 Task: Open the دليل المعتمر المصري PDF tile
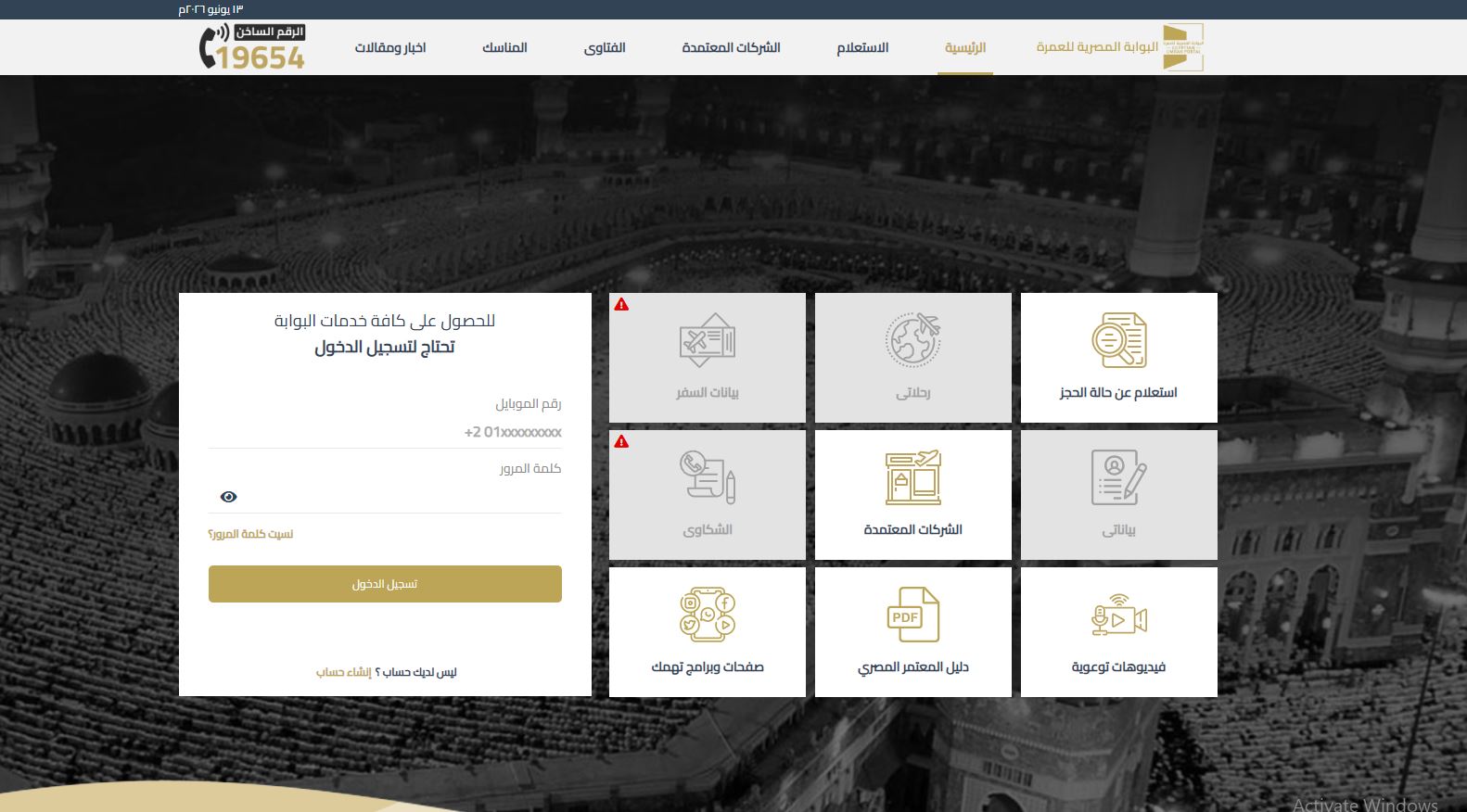[913, 632]
